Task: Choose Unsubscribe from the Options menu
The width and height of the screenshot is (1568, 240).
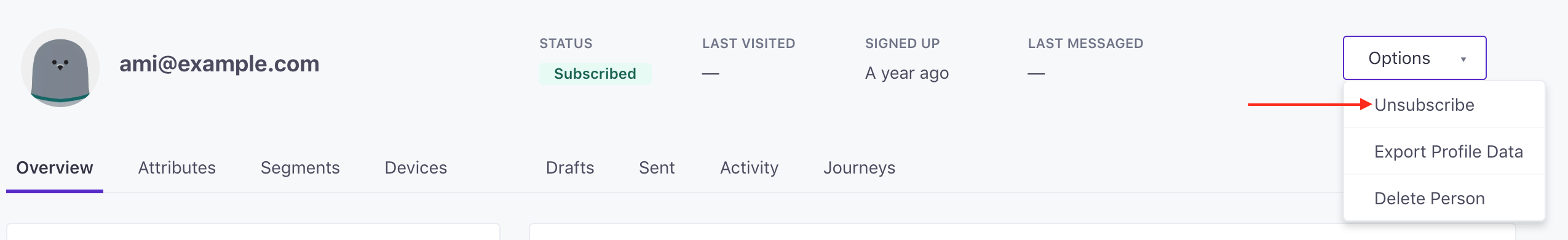Action: tap(1424, 105)
